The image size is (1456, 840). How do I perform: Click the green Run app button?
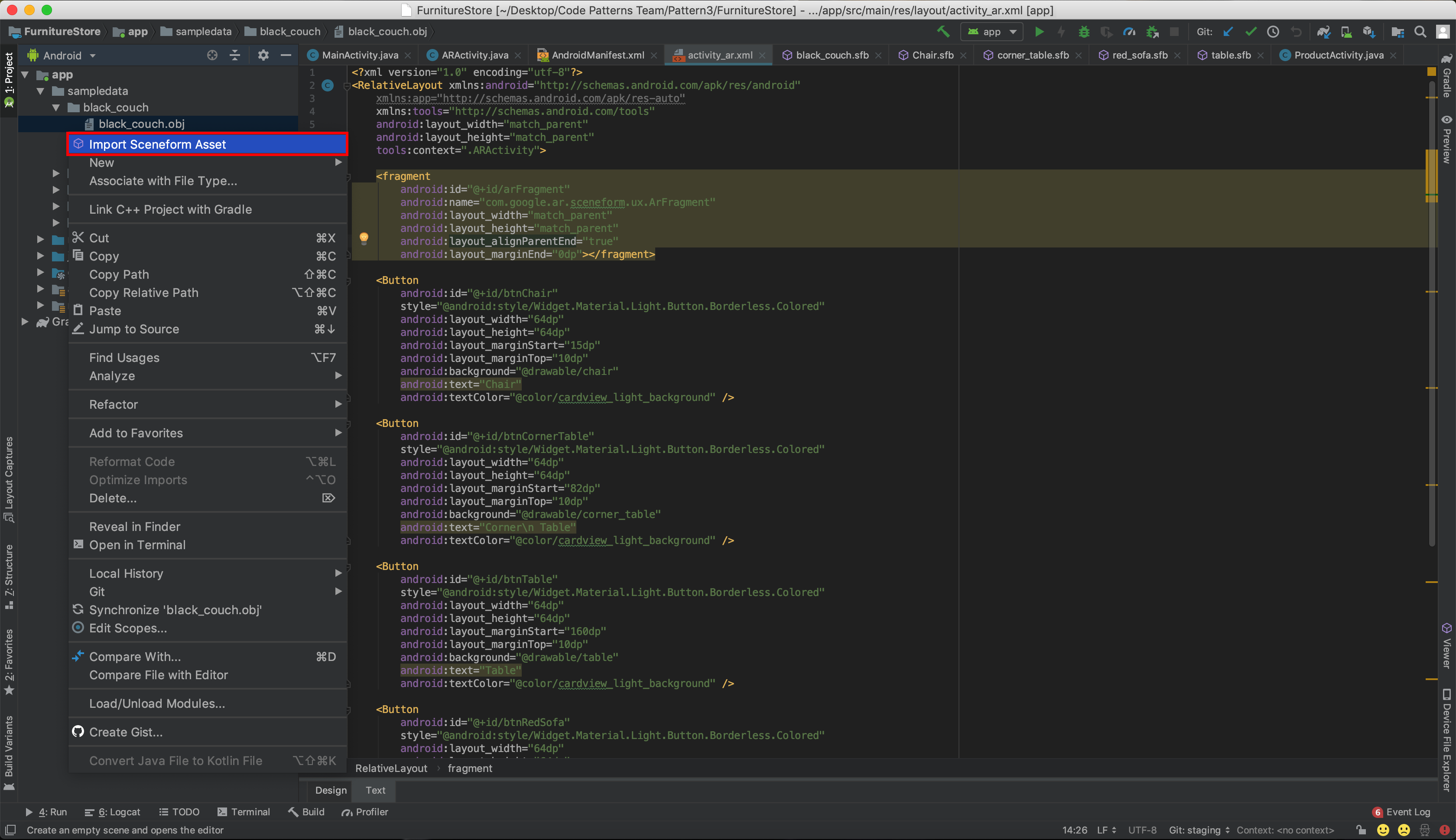[x=1039, y=32]
